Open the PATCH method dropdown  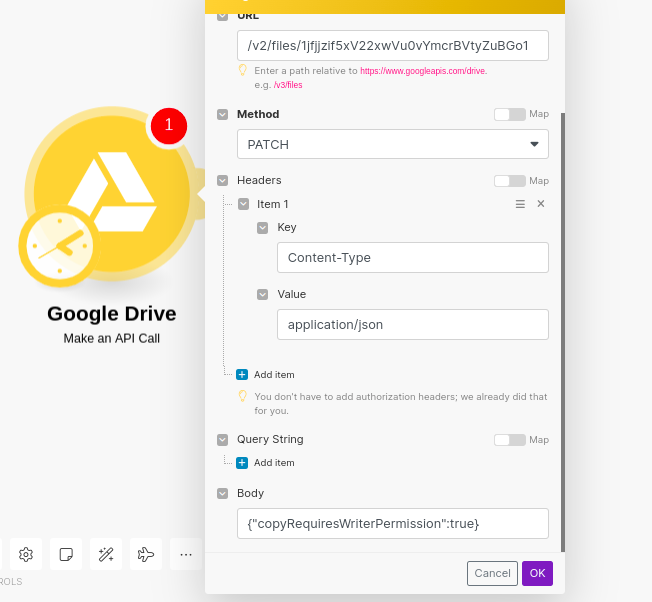393,144
